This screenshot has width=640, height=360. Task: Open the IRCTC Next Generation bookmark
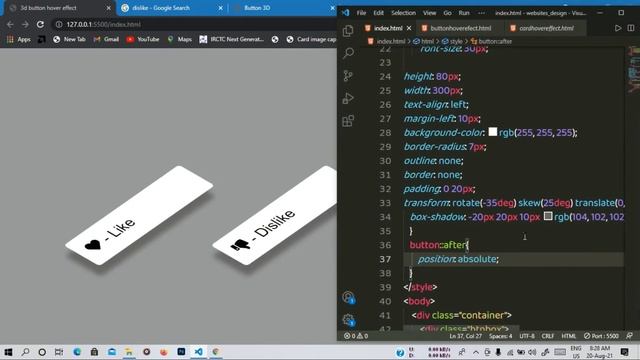point(231,40)
